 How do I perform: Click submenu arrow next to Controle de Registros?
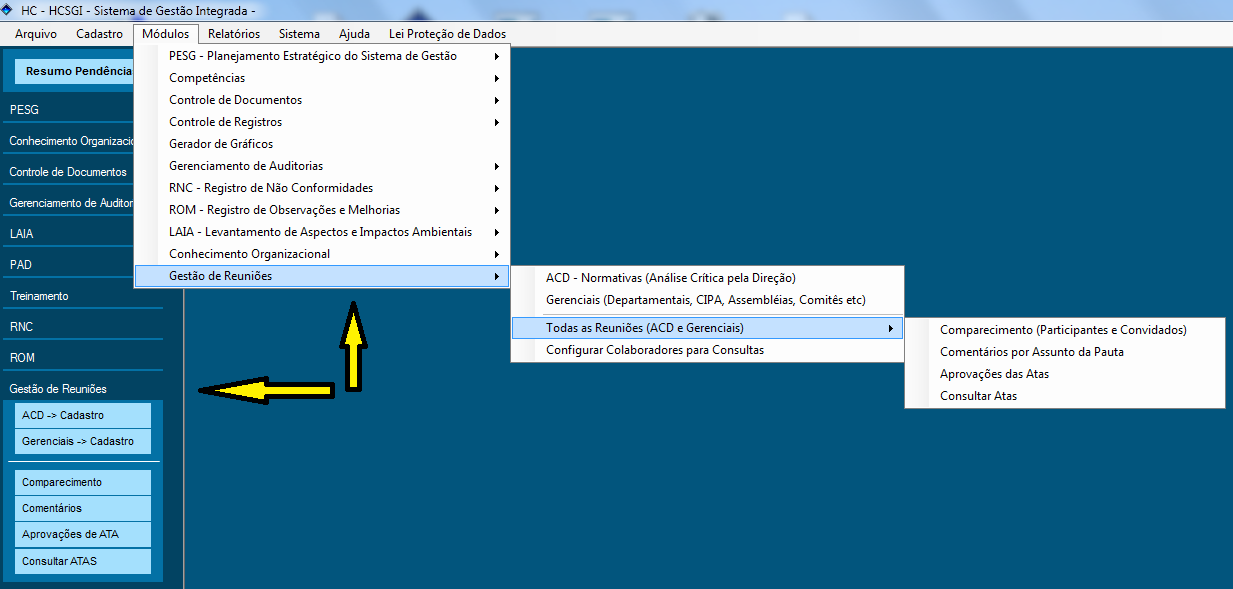497,122
